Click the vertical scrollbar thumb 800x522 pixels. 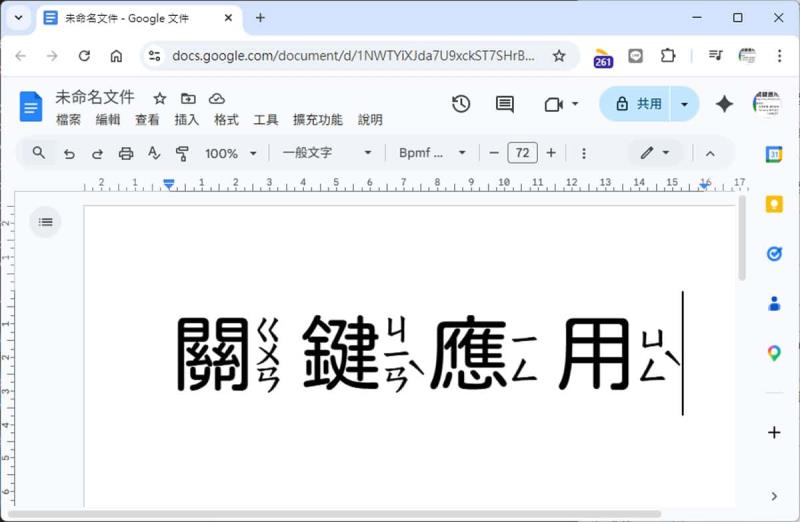pos(742,238)
